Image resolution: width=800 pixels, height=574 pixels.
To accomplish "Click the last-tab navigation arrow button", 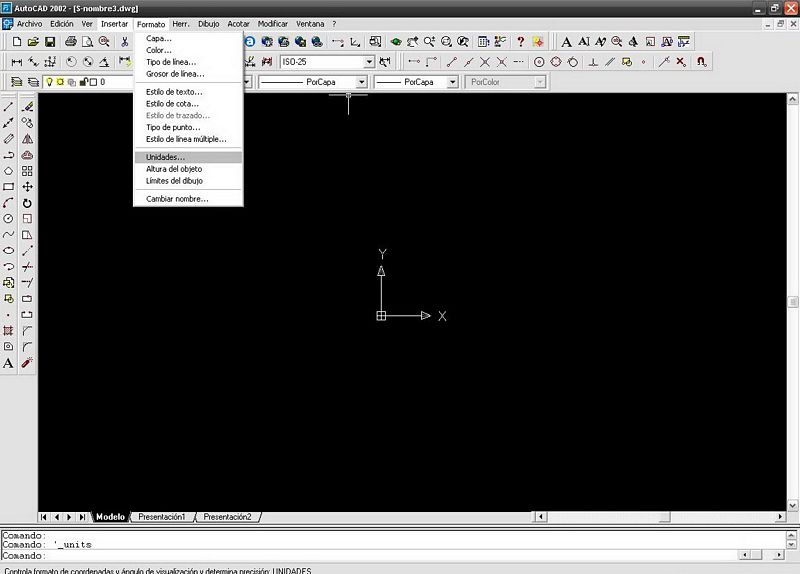I will tap(82, 517).
